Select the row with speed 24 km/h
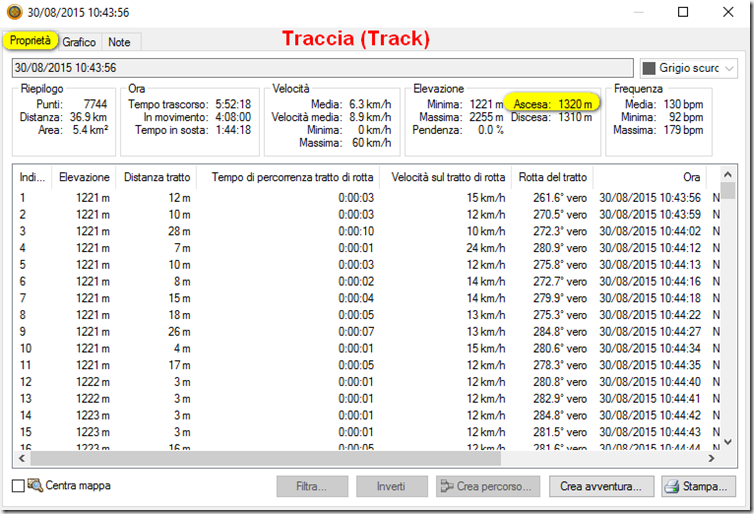The image size is (754, 514). [367, 248]
